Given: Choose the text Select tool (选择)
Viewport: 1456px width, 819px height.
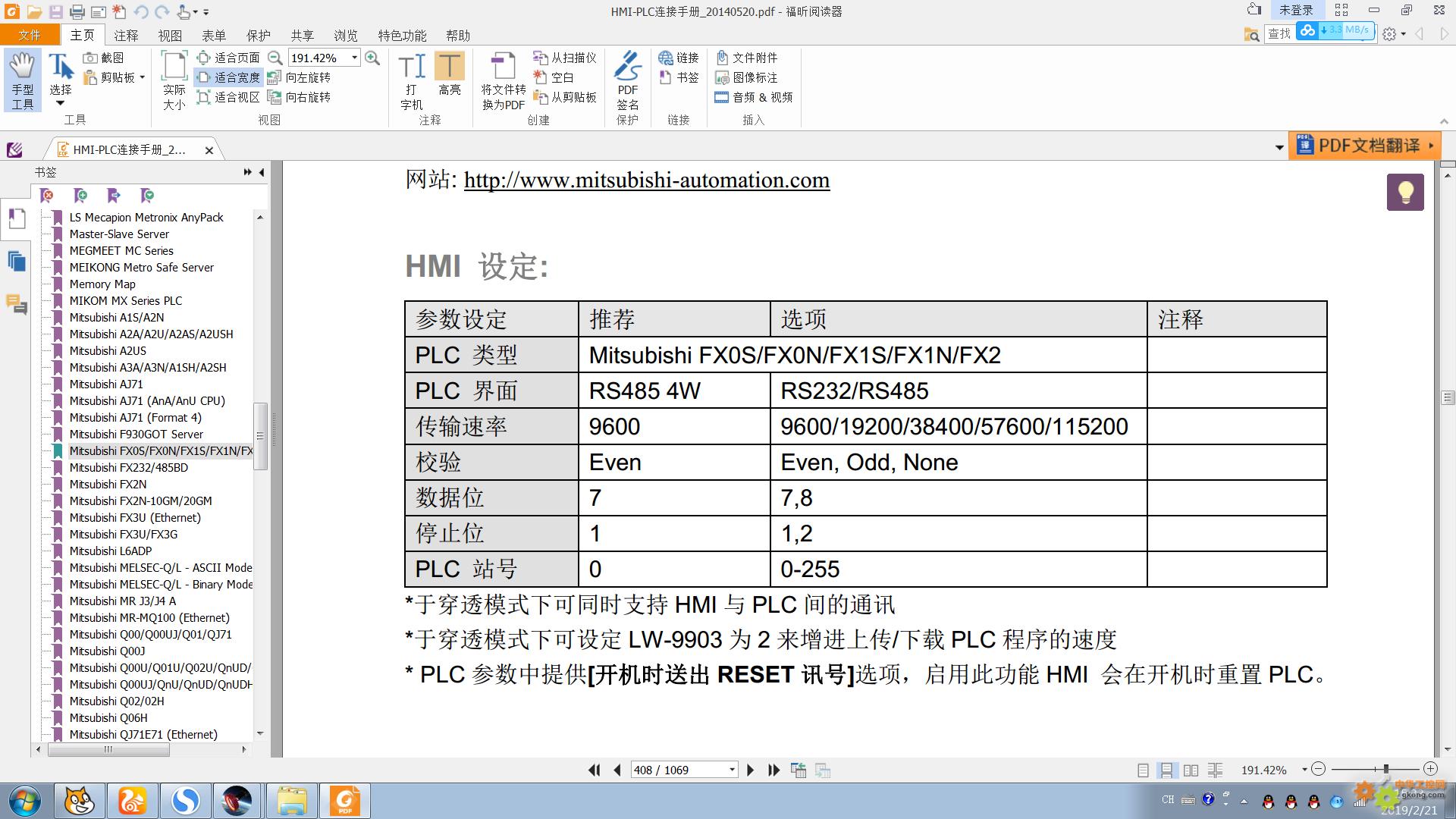Looking at the screenshot, I should [61, 80].
